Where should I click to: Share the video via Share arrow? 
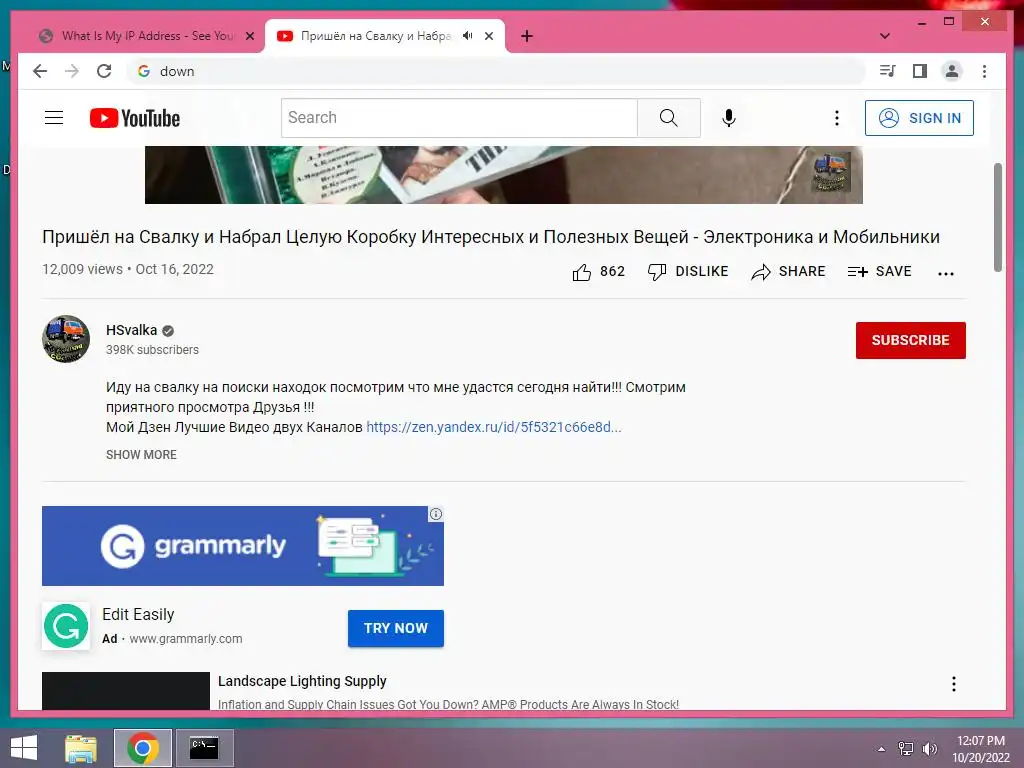tap(788, 272)
